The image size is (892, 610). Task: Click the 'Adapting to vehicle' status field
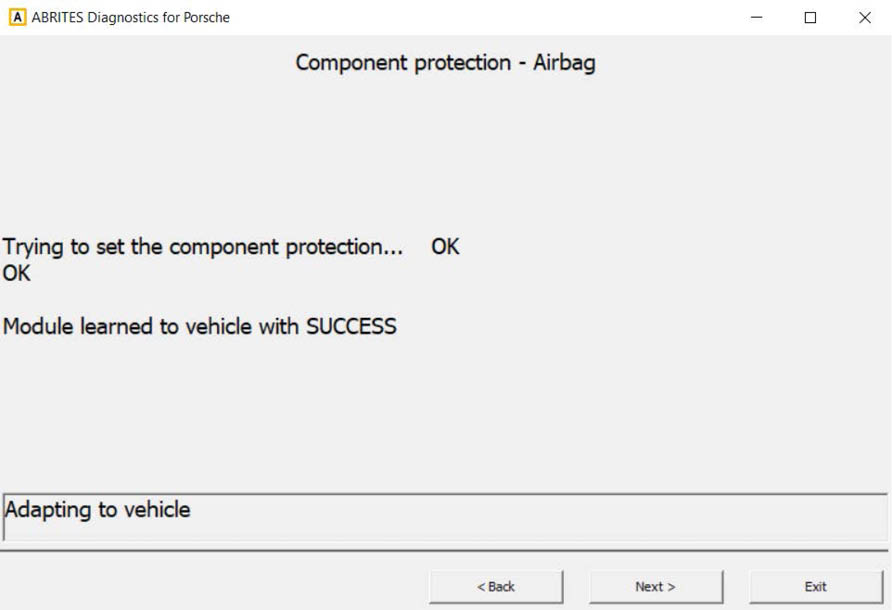(x=445, y=516)
